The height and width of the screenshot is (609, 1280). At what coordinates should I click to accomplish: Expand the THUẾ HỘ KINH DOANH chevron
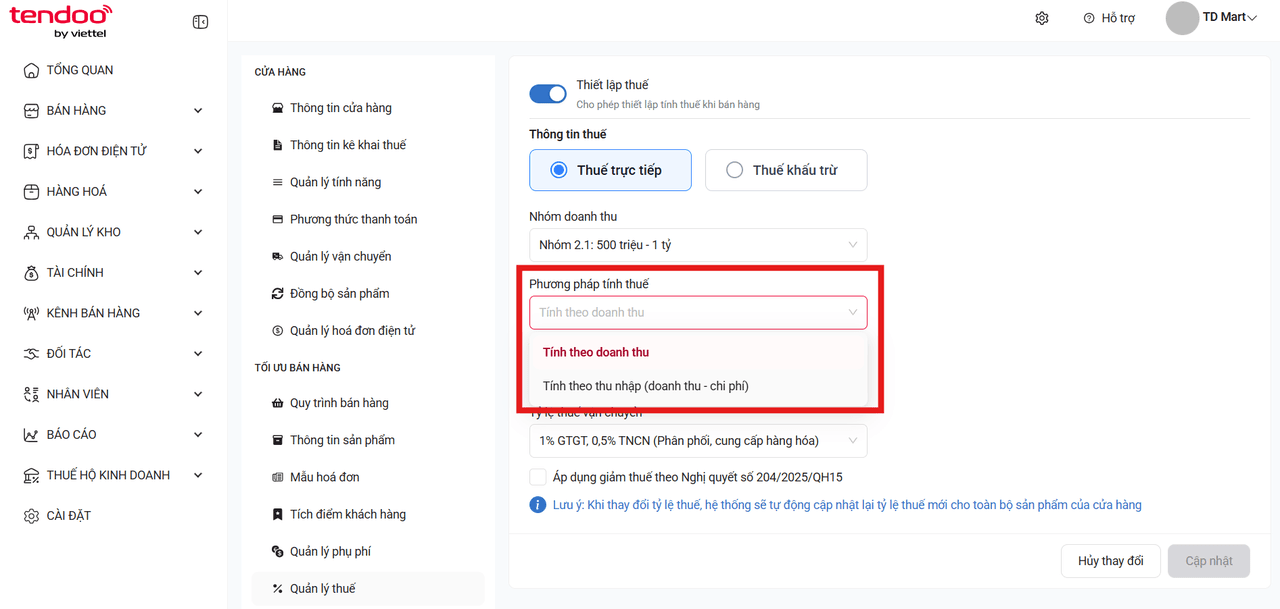[198, 475]
